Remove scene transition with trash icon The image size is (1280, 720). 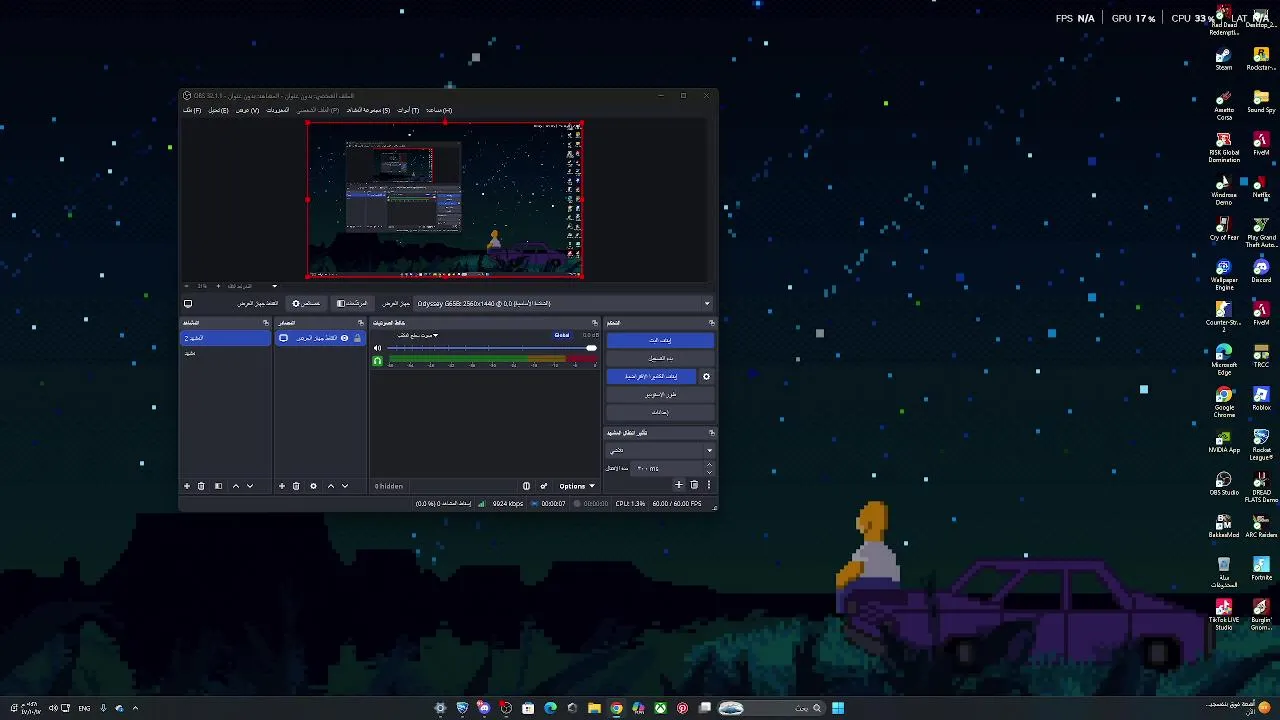pos(694,485)
